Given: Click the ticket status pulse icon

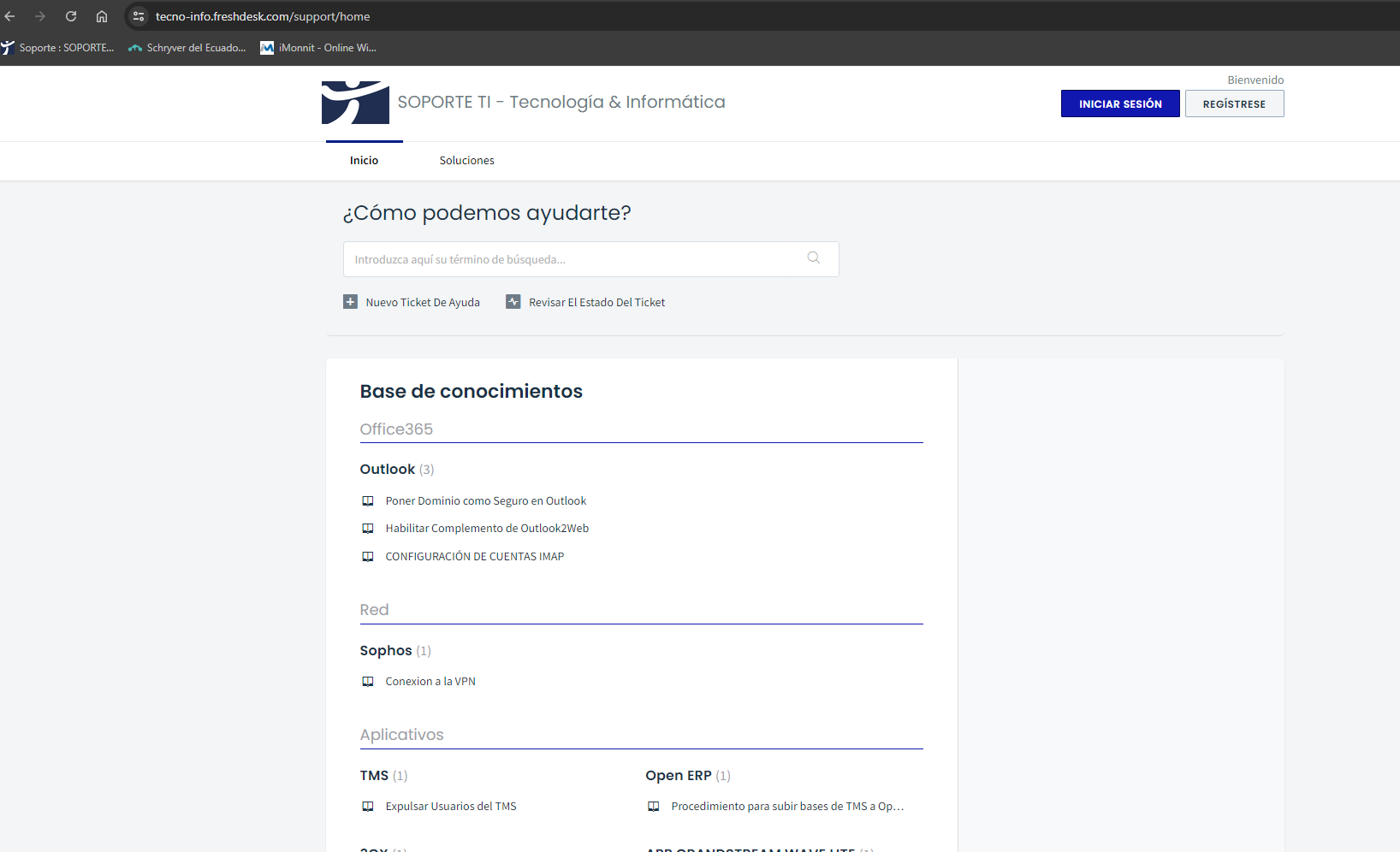Looking at the screenshot, I should pos(513,302).
